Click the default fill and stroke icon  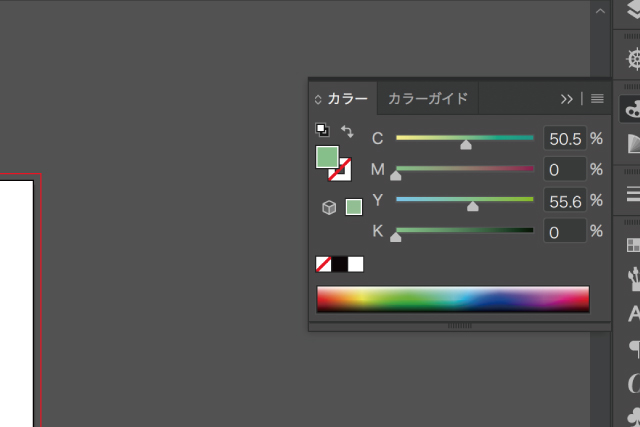322,130
